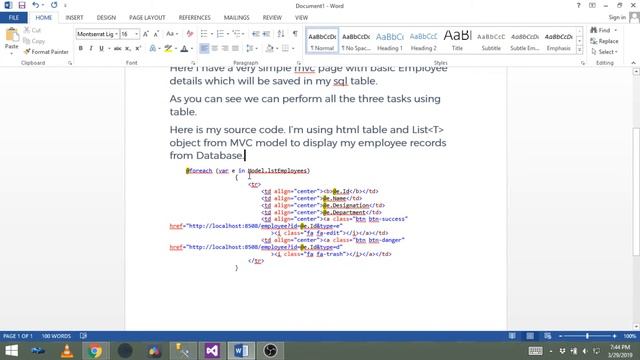Switch to Print Layout view in the status bar
Image resolution: width=640 pixels, height=360 pixels.
[530, 336]
